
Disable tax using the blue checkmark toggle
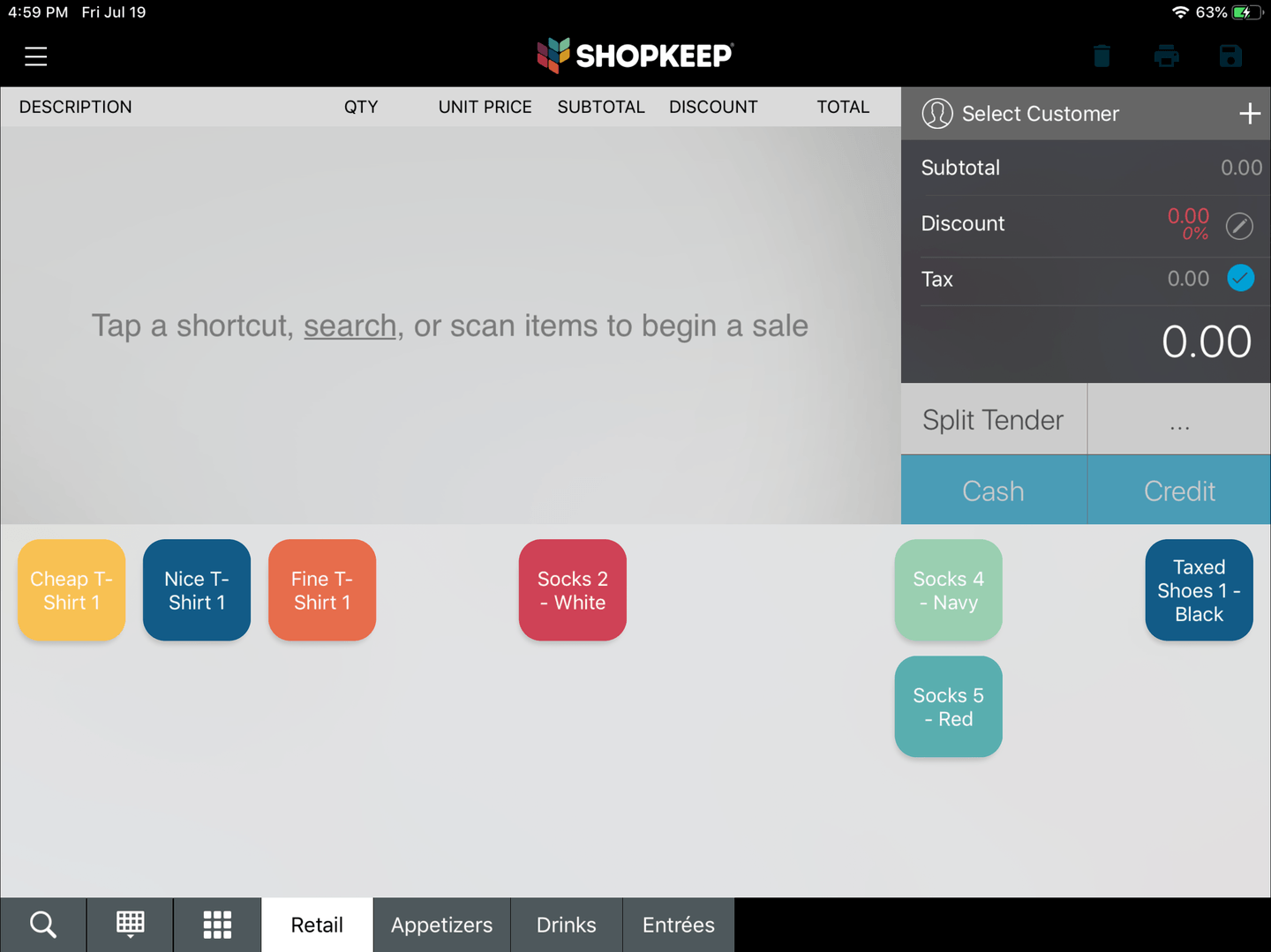1240,278
